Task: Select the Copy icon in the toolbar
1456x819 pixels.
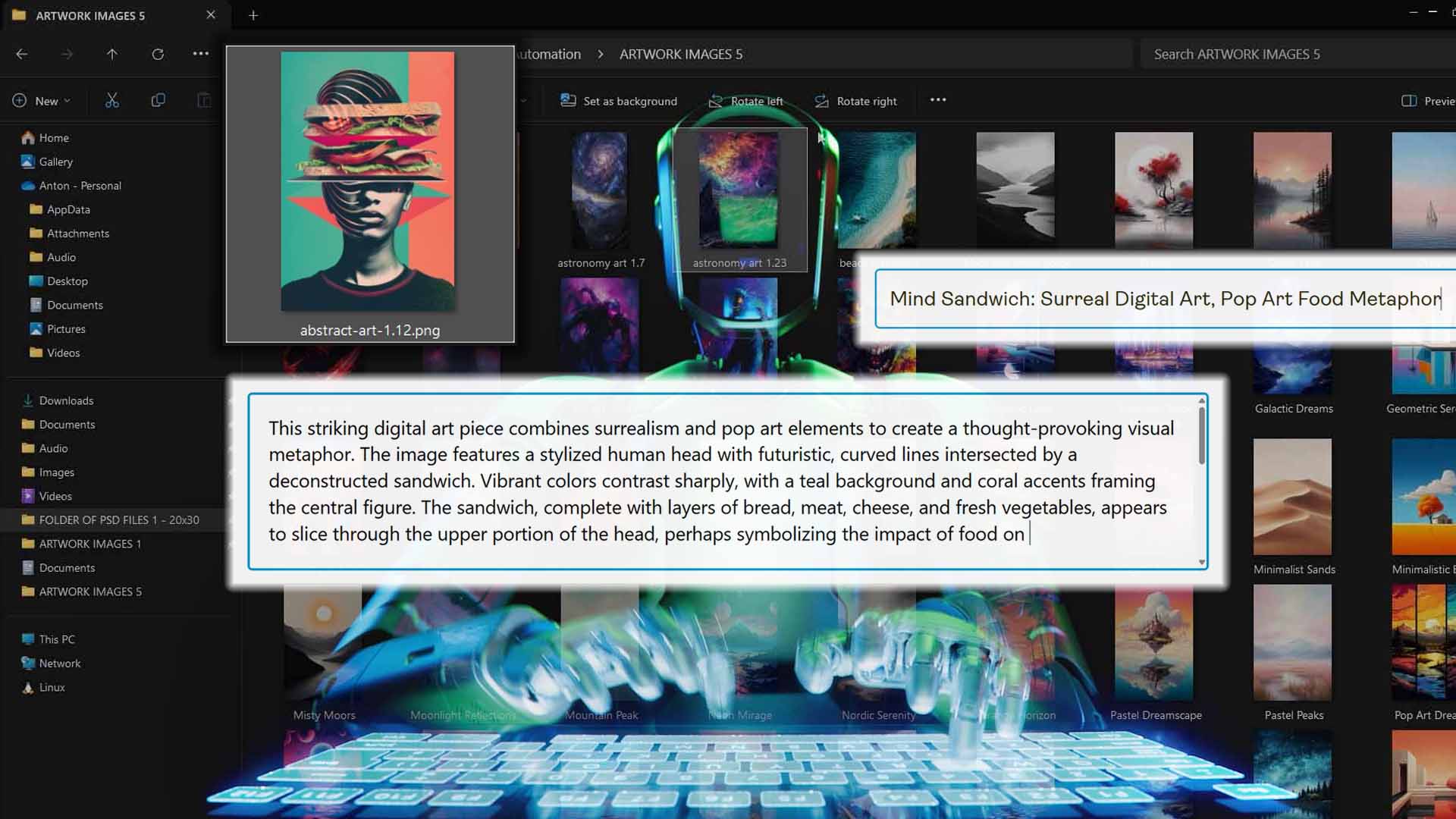Action: (x=158, y=99)
